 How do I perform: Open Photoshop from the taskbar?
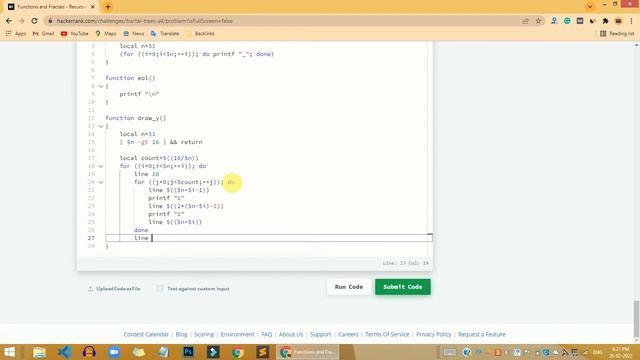pyautogui.click(x=188, y=352)
